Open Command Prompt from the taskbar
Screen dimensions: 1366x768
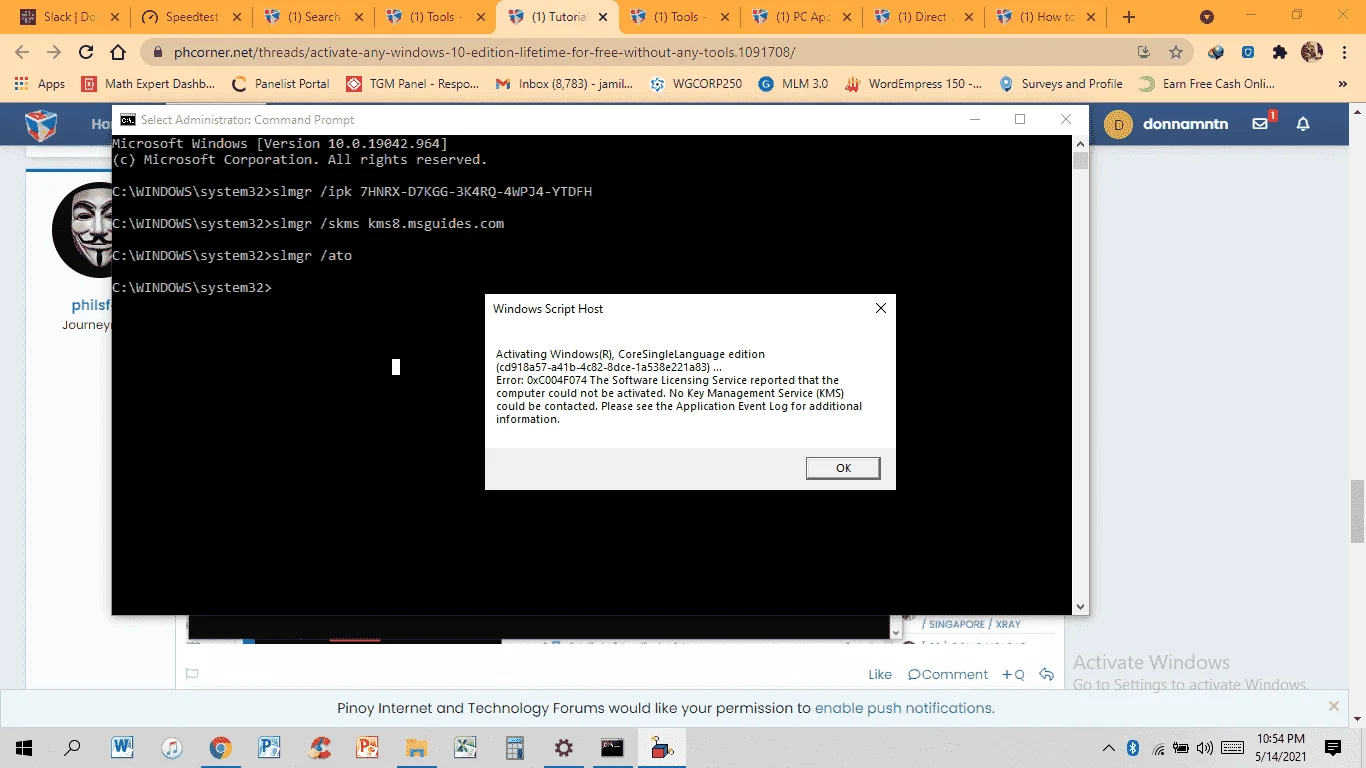[613, 747]
